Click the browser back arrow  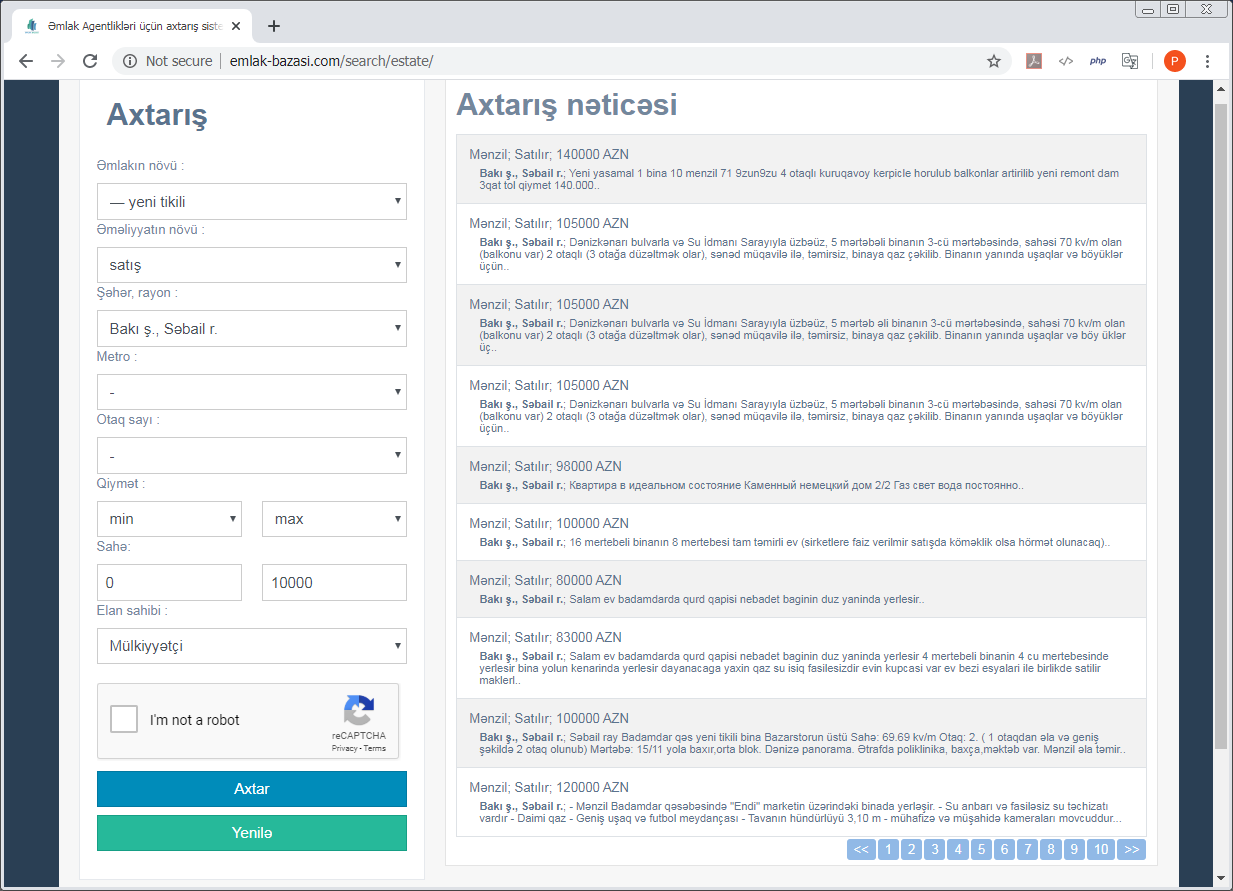click(26, 61)
